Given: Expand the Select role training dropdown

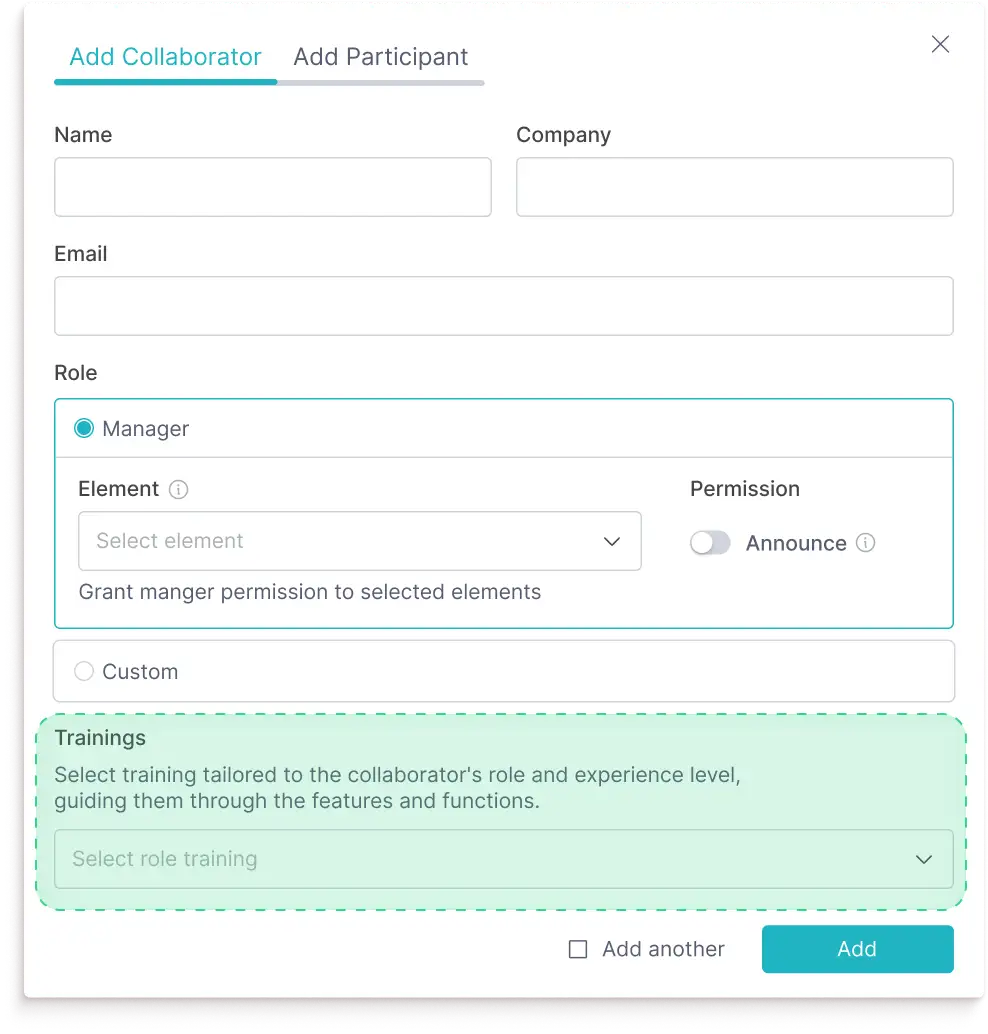Looking at the screenshot, I should 503,859.
